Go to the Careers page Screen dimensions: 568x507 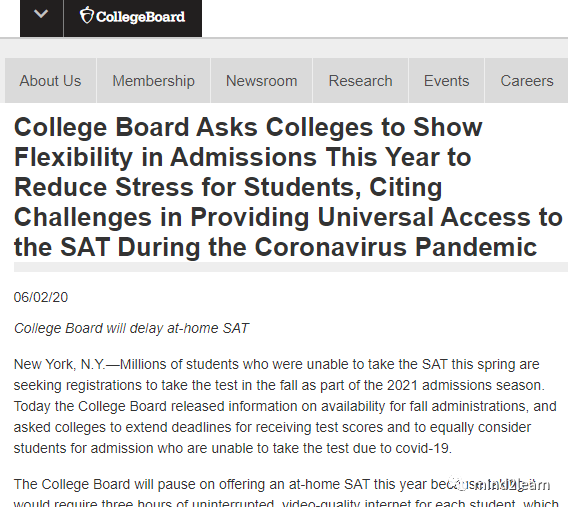527,81
